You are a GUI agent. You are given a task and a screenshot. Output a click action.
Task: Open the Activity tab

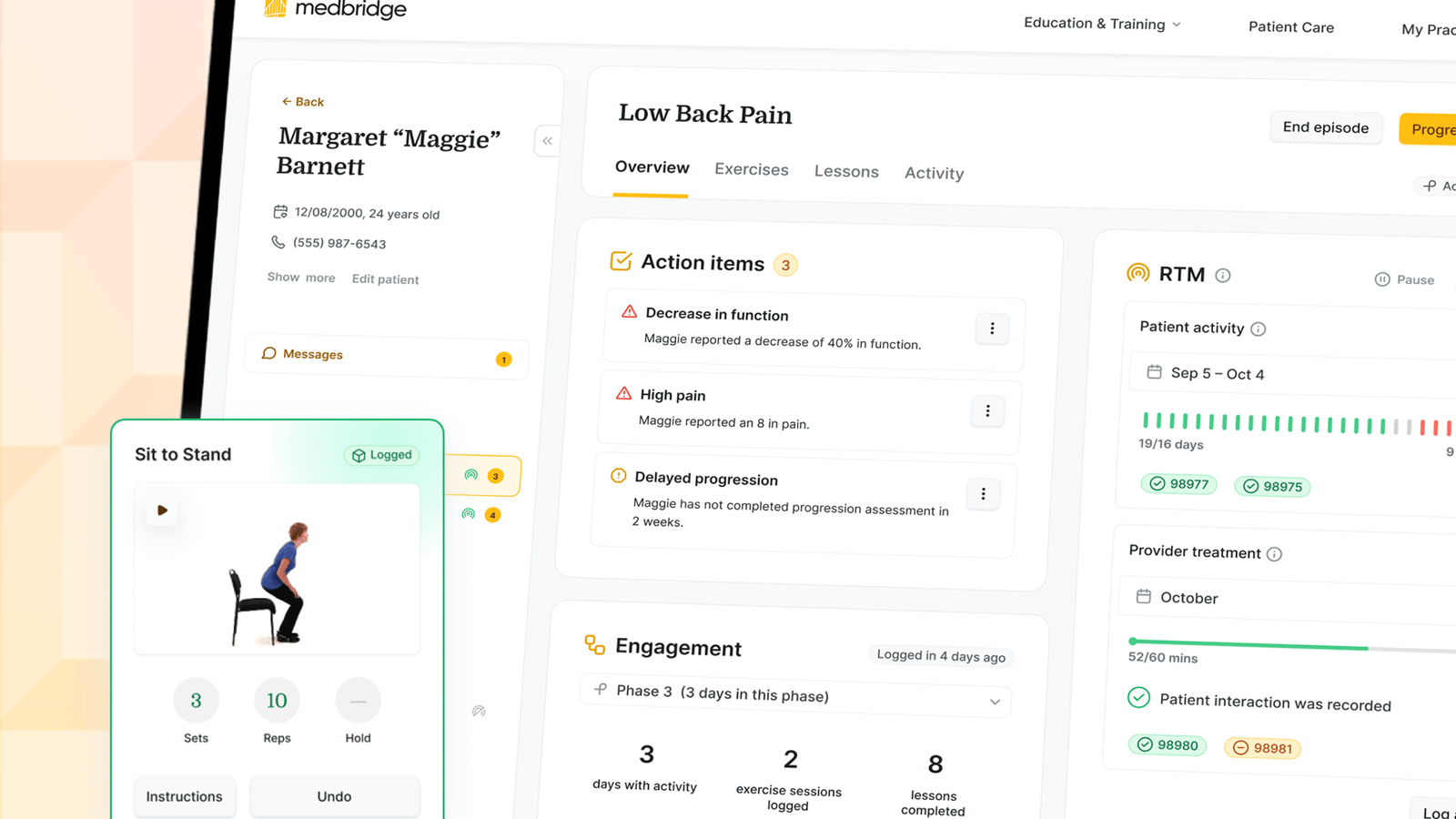tap(934, 173)
